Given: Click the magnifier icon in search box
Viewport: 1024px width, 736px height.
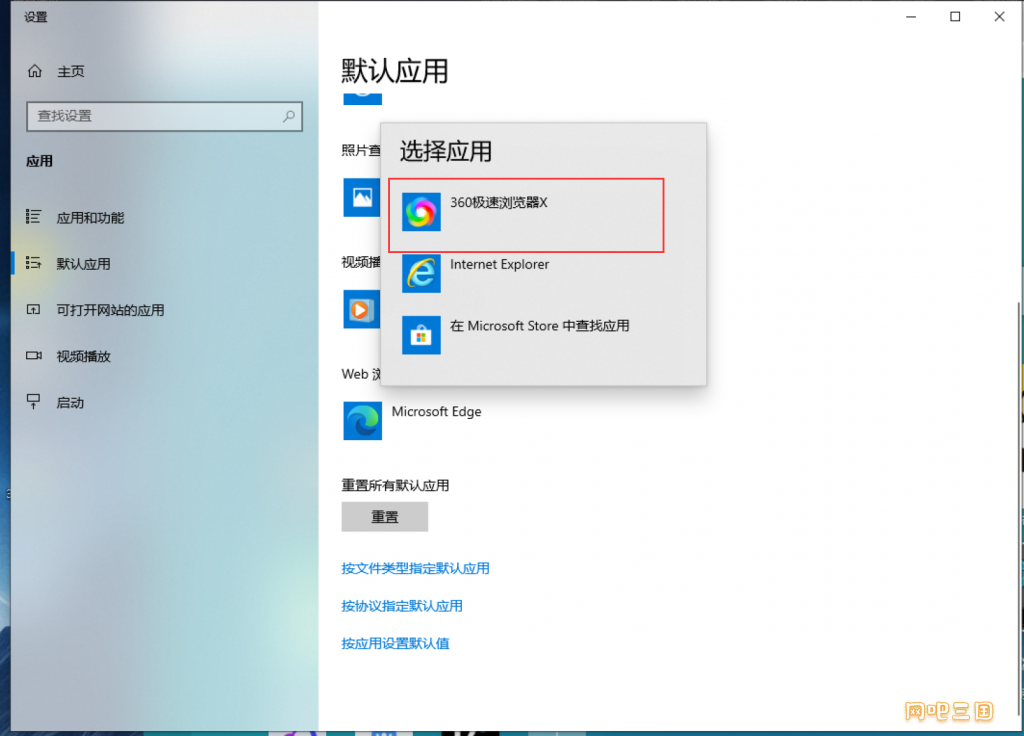Looking at the screenshot, I should click(x=289, y=116).
